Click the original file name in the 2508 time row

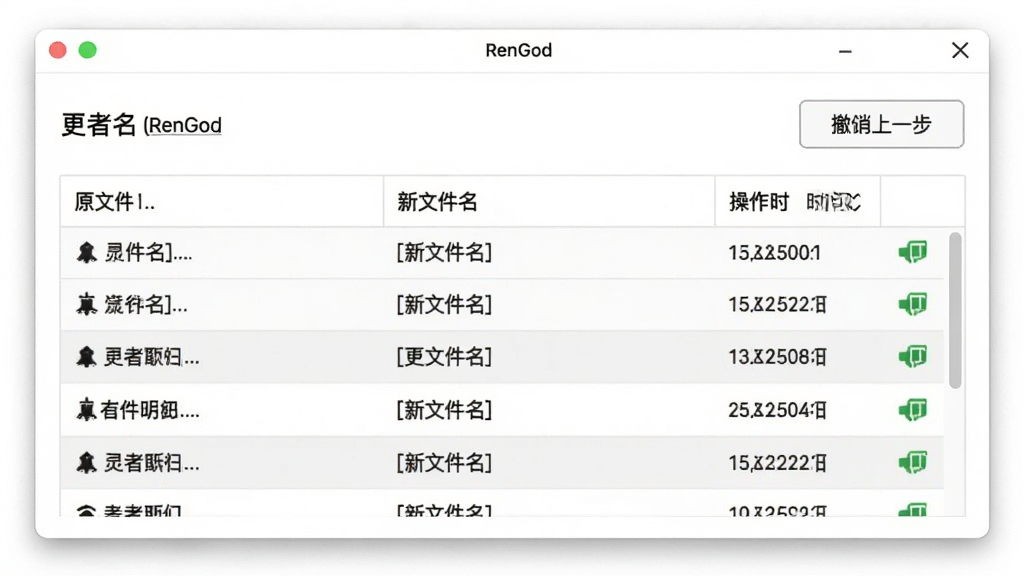pos(152,357)
